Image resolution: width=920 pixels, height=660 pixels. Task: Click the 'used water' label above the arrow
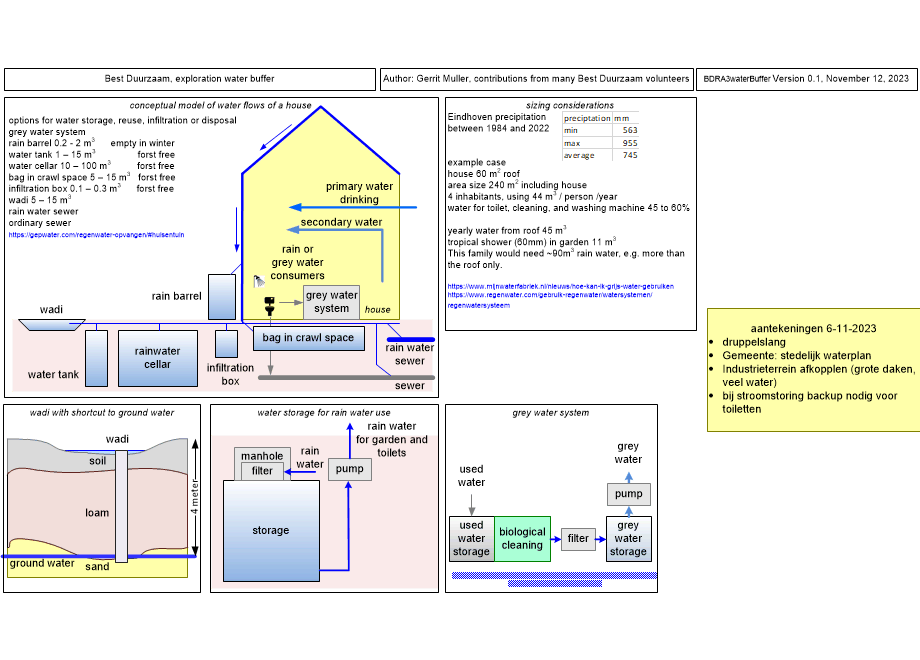point(471,476)
